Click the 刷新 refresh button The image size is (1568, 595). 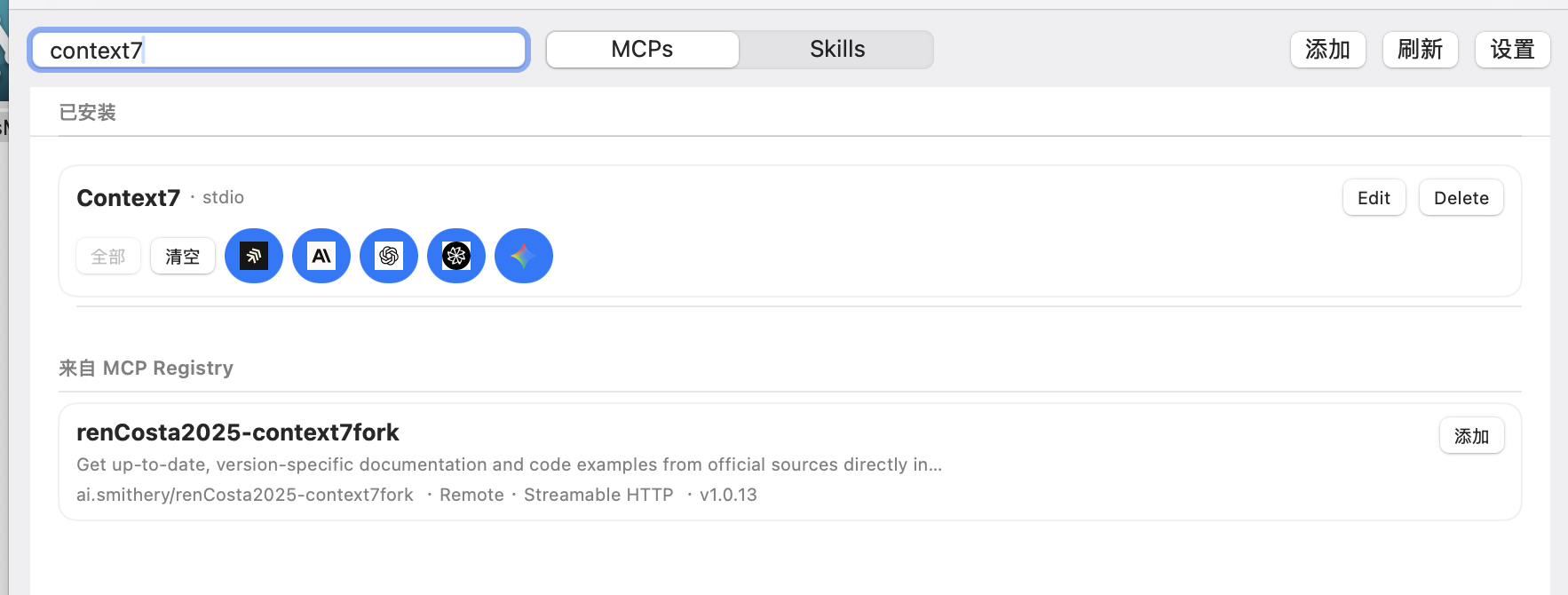pyautogui.click(x=1420, y=50)
